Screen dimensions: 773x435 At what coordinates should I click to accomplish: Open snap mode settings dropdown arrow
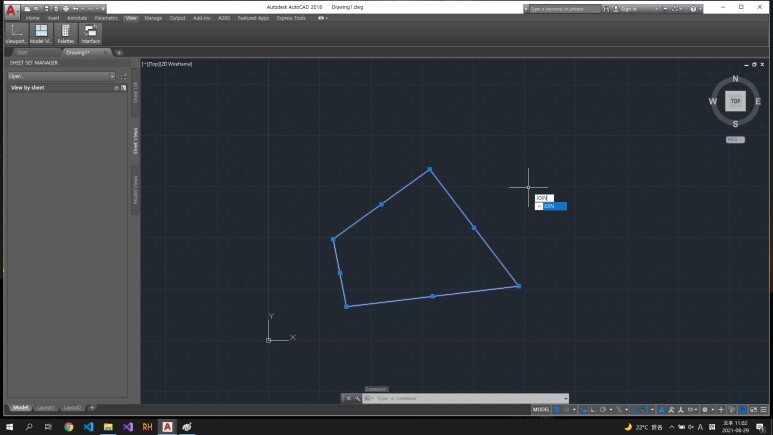coord(574,410)
